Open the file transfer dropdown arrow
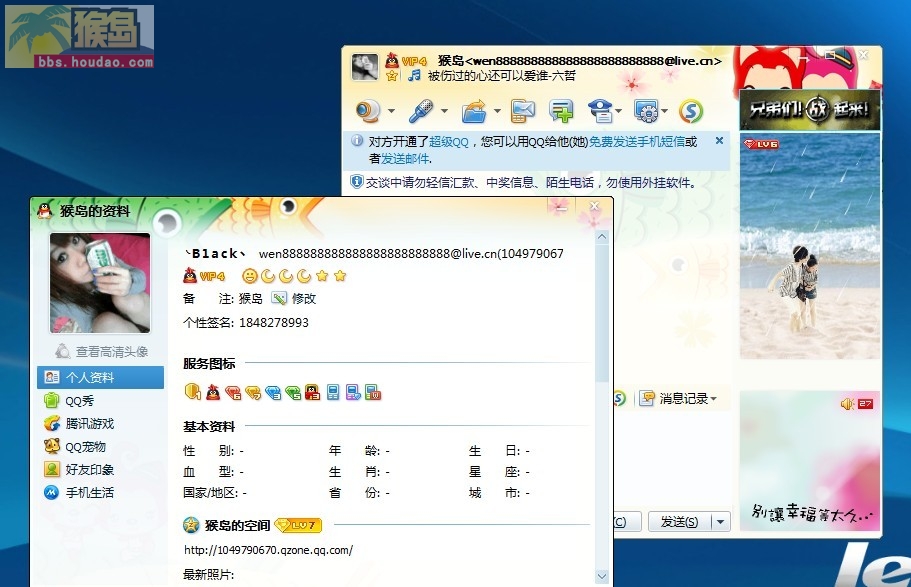911x587 pixels. coord(497,110)
